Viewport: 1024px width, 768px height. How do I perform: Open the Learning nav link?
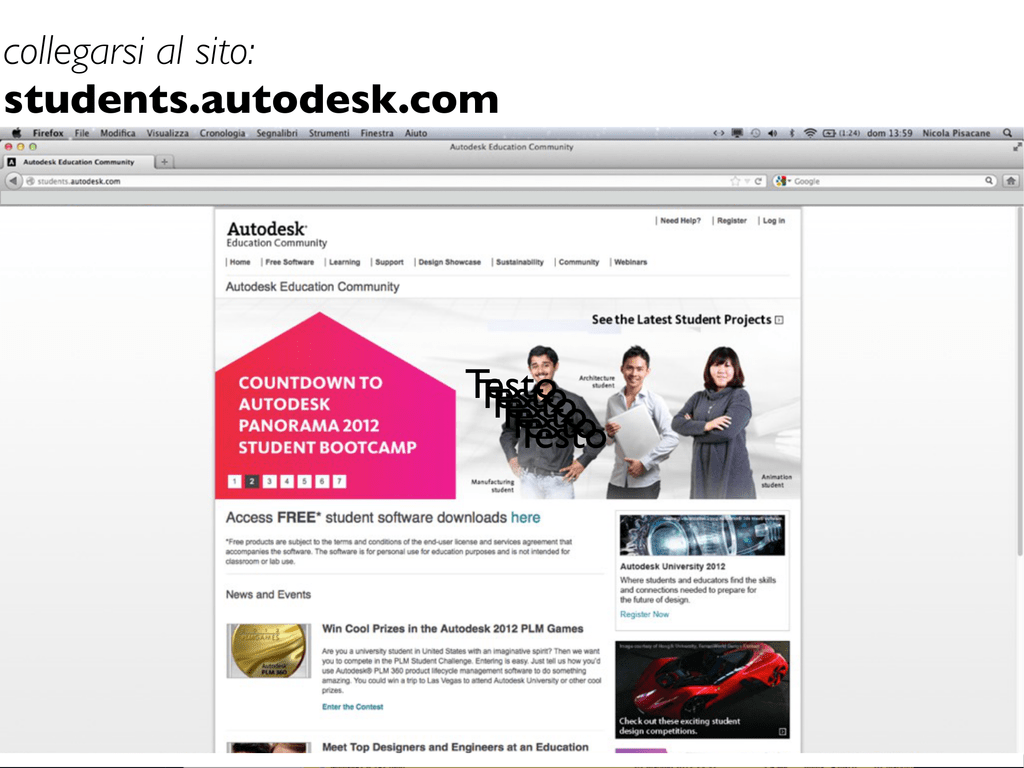344,262
